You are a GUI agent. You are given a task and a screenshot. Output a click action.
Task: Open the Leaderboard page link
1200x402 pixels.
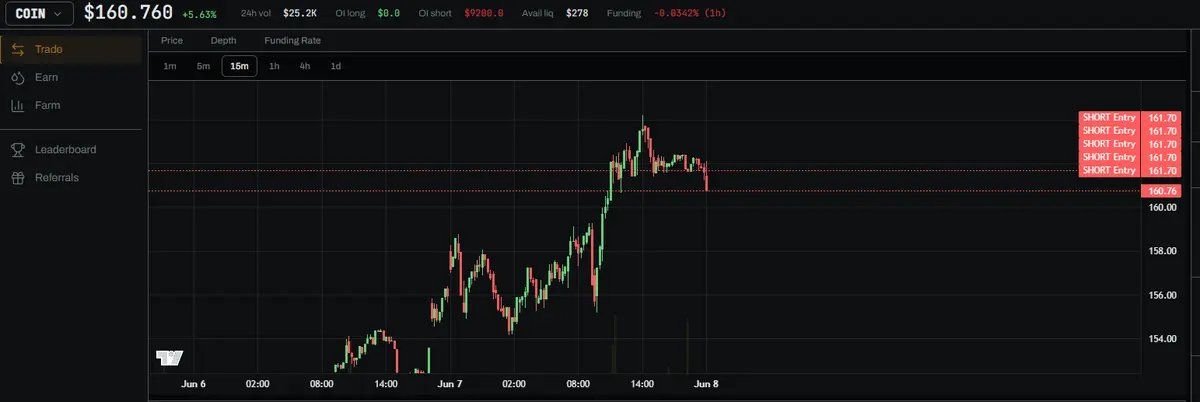click(66, 149)
